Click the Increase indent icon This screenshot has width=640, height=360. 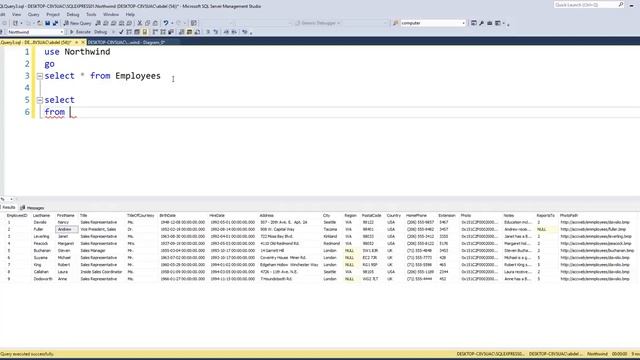[234, 32]
